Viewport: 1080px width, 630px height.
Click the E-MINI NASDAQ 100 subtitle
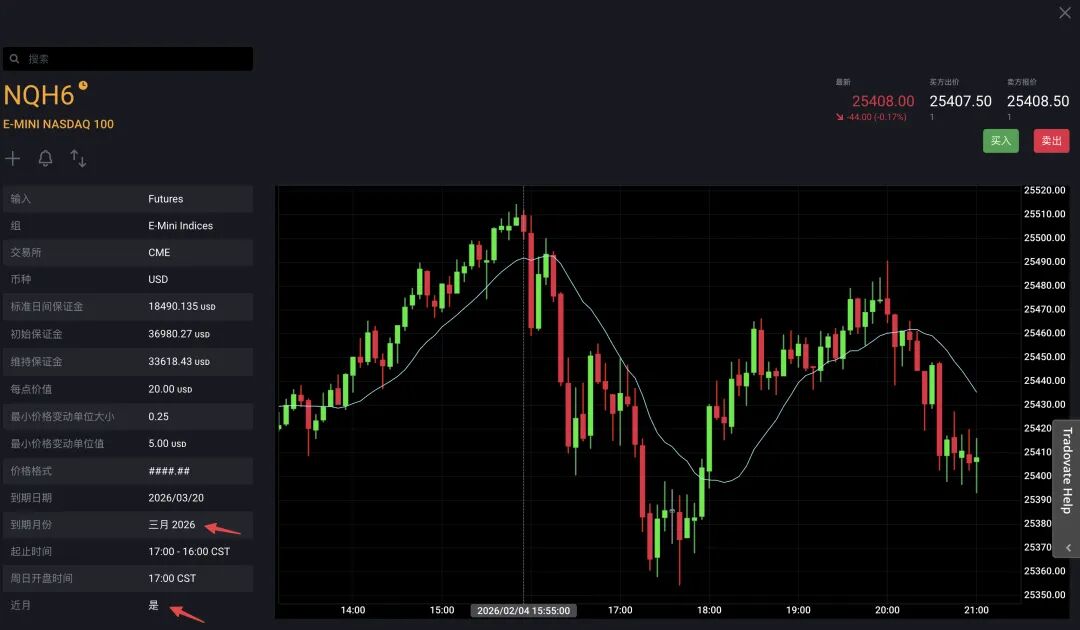59,125
